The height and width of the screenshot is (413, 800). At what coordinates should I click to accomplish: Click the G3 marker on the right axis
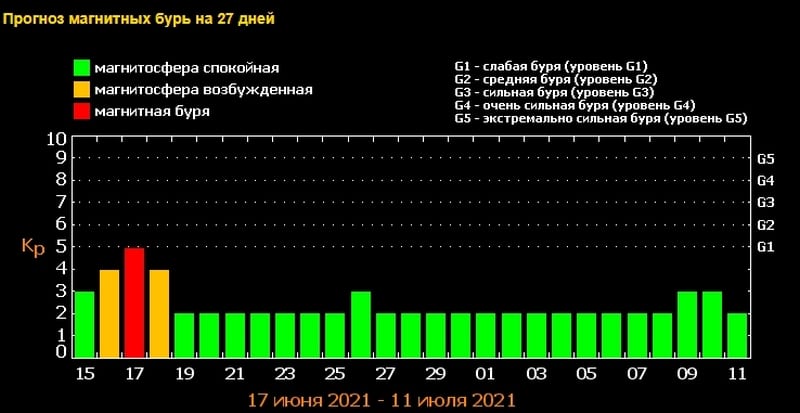[x=766, y=203]
